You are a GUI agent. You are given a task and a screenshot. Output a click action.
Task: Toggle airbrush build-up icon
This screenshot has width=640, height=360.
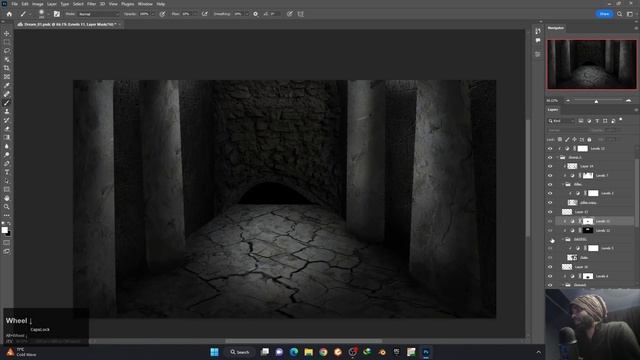205,14
